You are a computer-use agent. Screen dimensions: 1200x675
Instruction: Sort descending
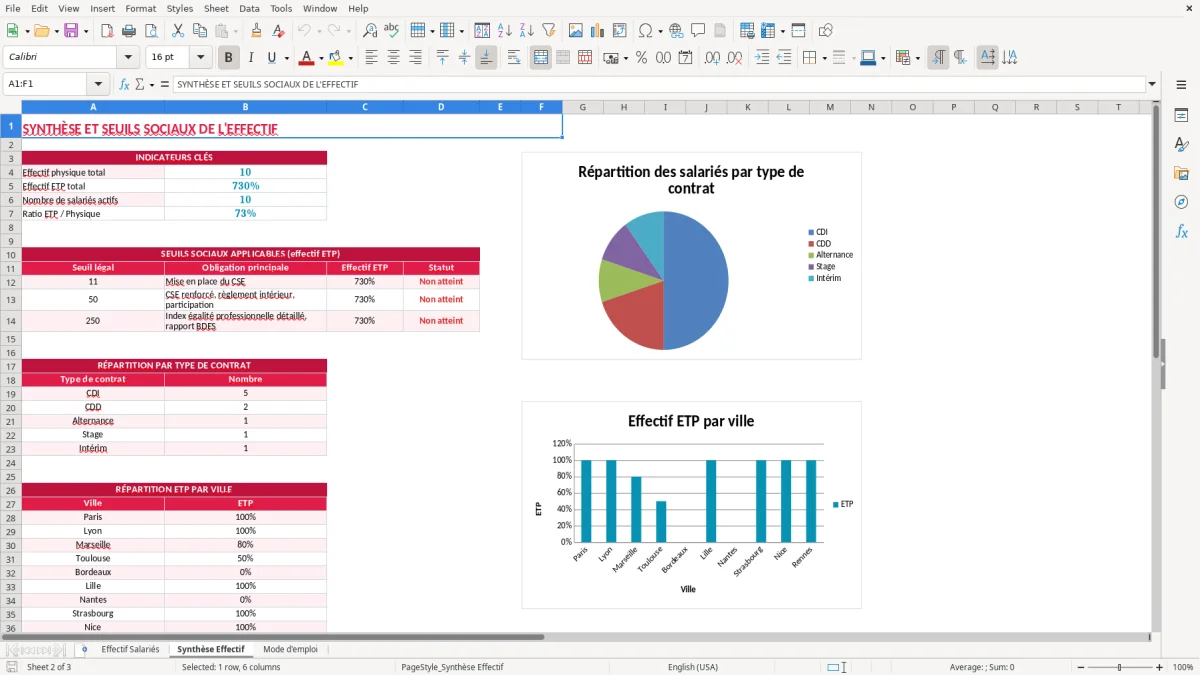tap(527, 31)
